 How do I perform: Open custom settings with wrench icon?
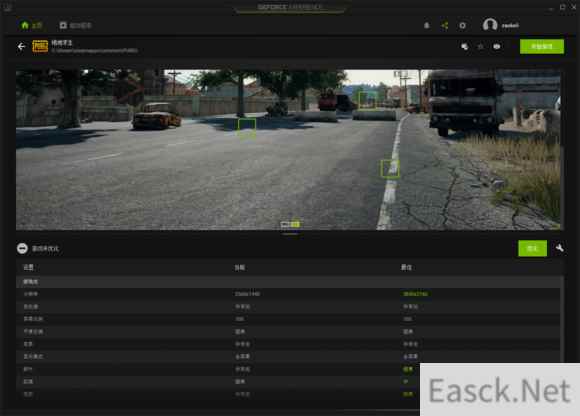559,248
